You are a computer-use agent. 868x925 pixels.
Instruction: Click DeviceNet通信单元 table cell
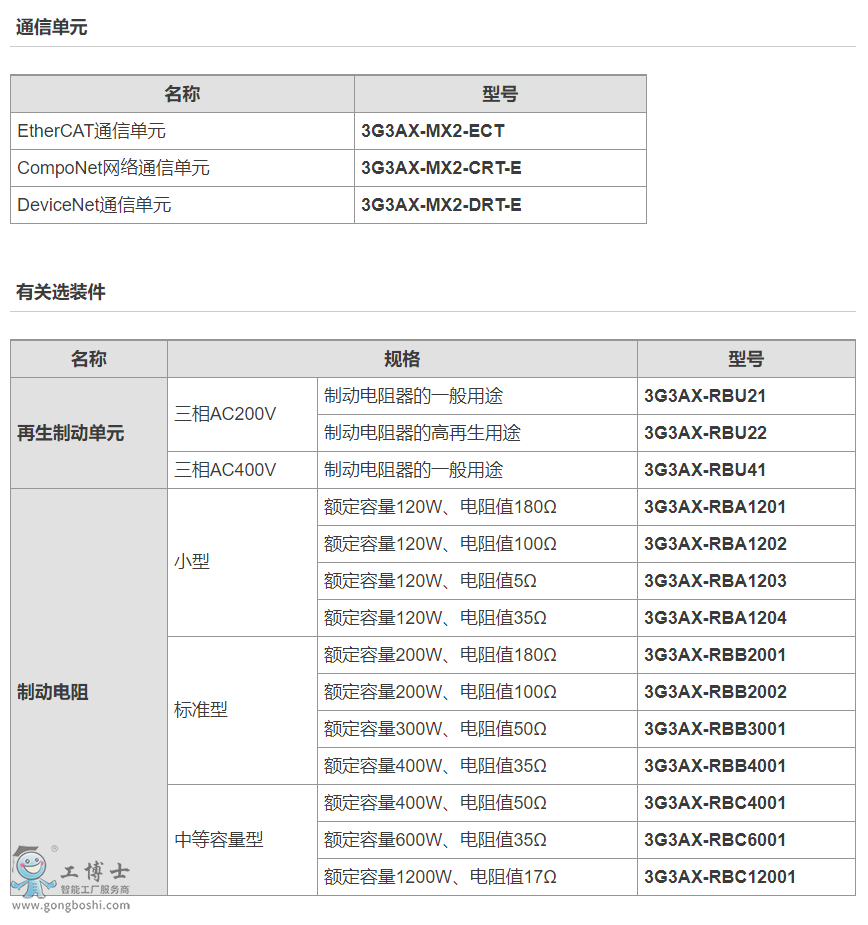95,205
